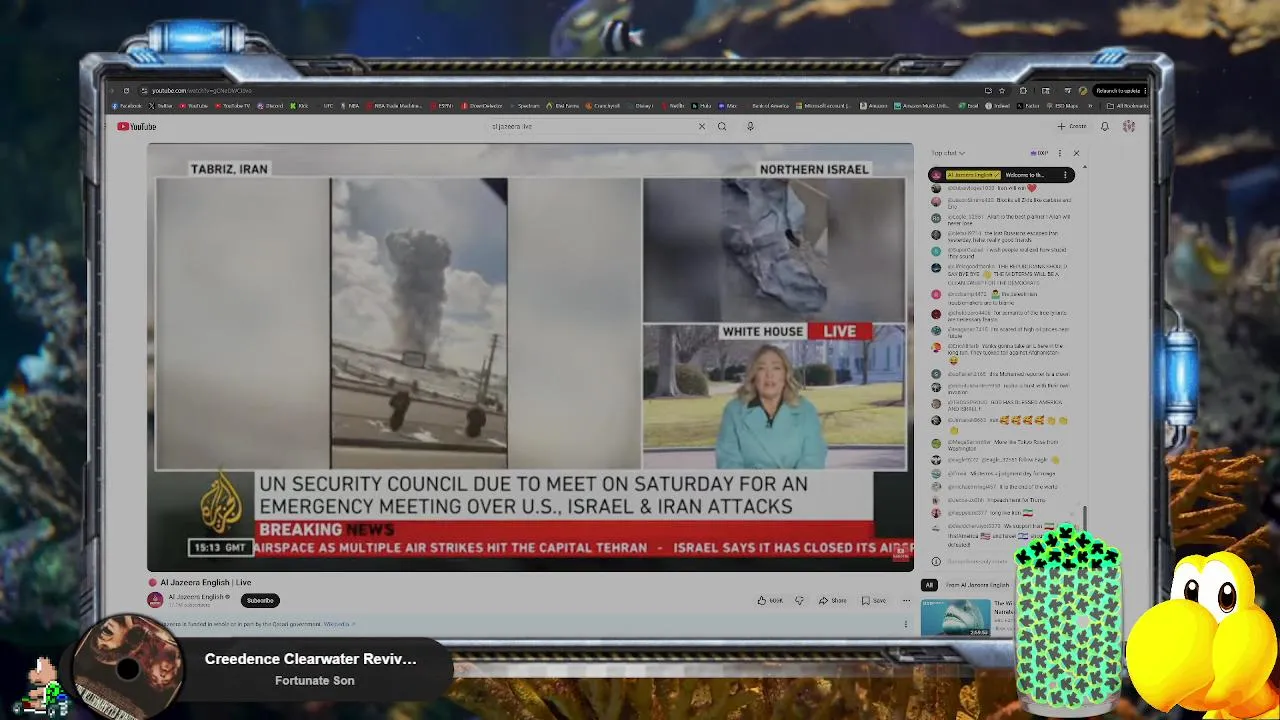Click the Share button below video

tap(832, 600)
